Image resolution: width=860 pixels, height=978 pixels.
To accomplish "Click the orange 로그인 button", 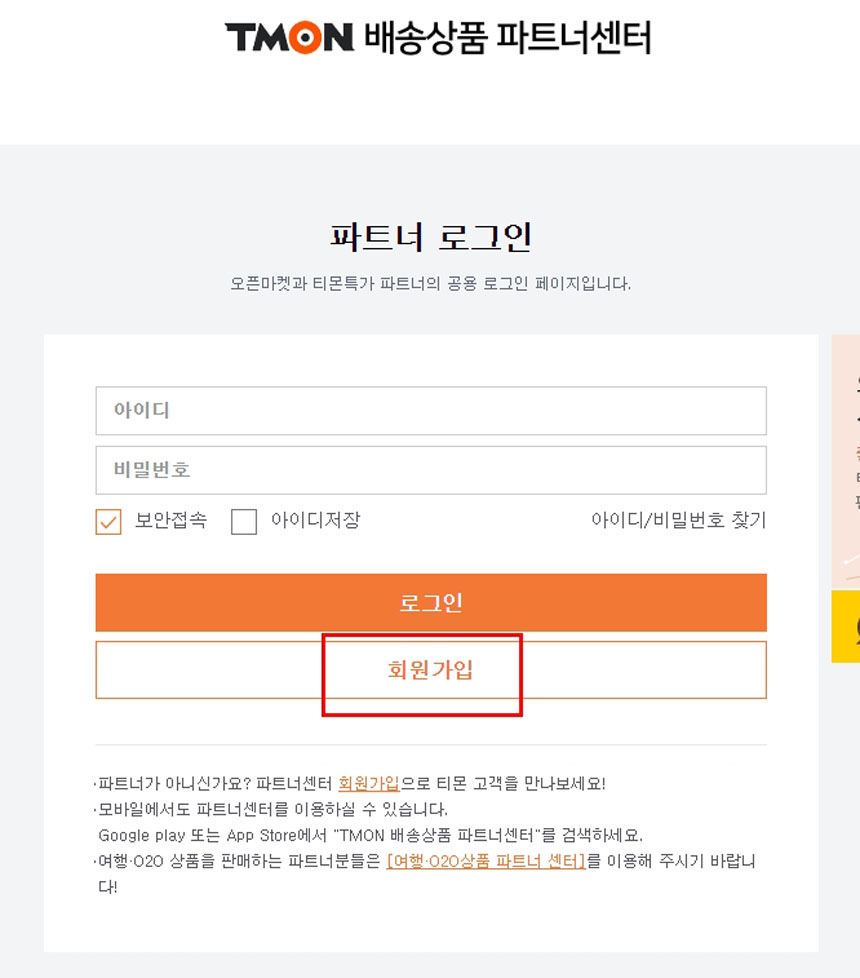I will click(431, 603).
